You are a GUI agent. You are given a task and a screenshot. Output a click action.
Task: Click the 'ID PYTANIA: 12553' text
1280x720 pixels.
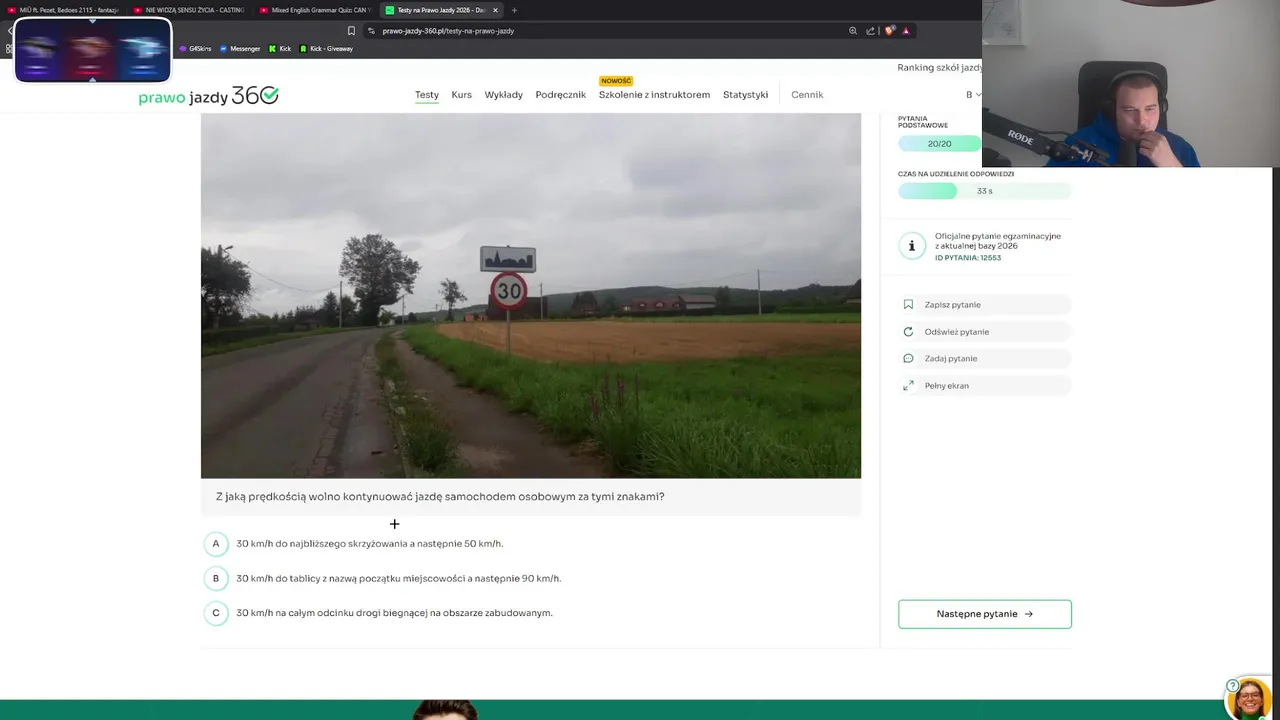[968, 258]
